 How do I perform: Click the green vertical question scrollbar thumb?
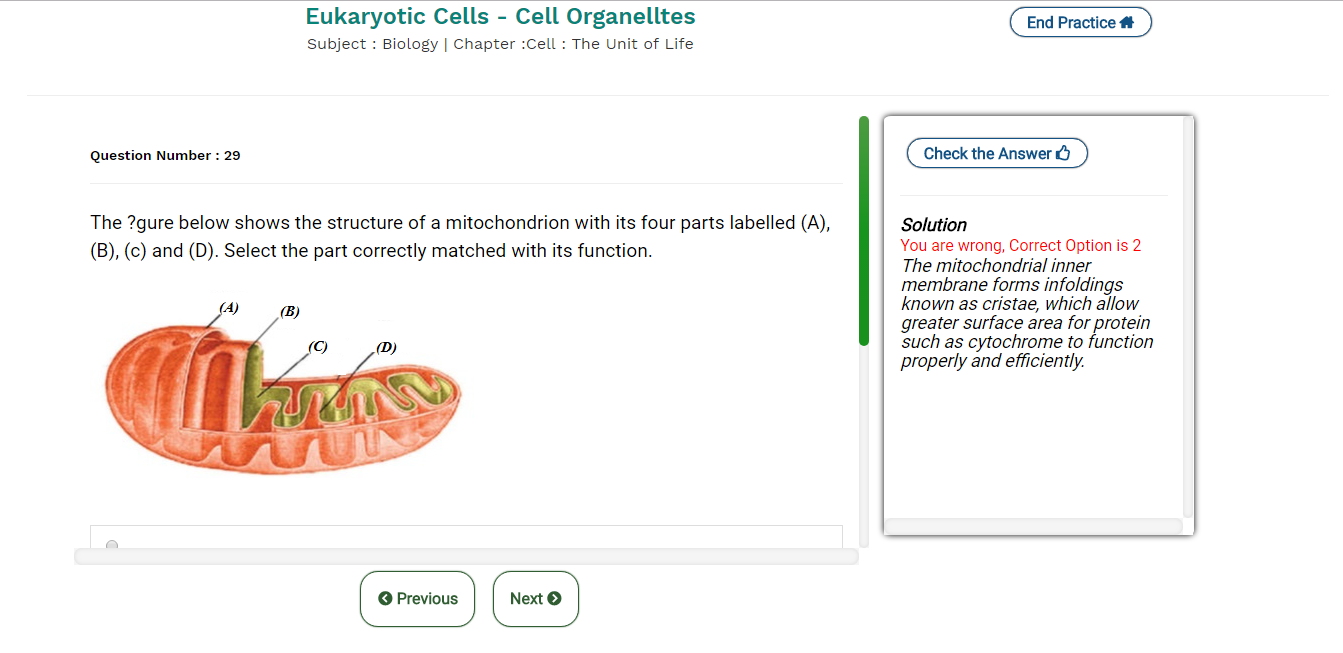point(864,230)
